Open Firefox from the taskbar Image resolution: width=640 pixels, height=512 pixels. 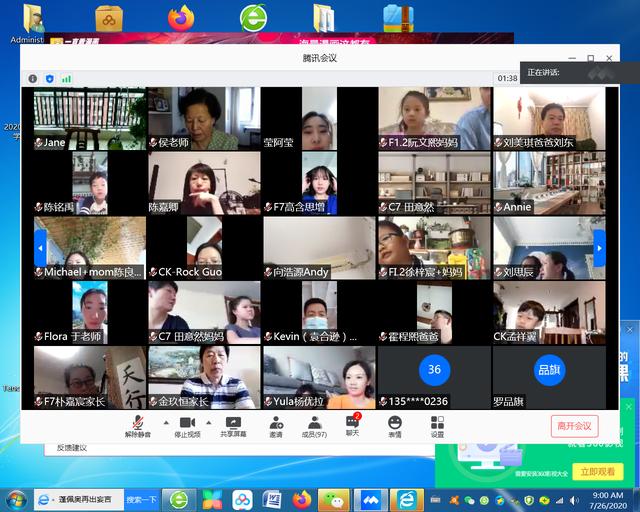click(302, 500)
